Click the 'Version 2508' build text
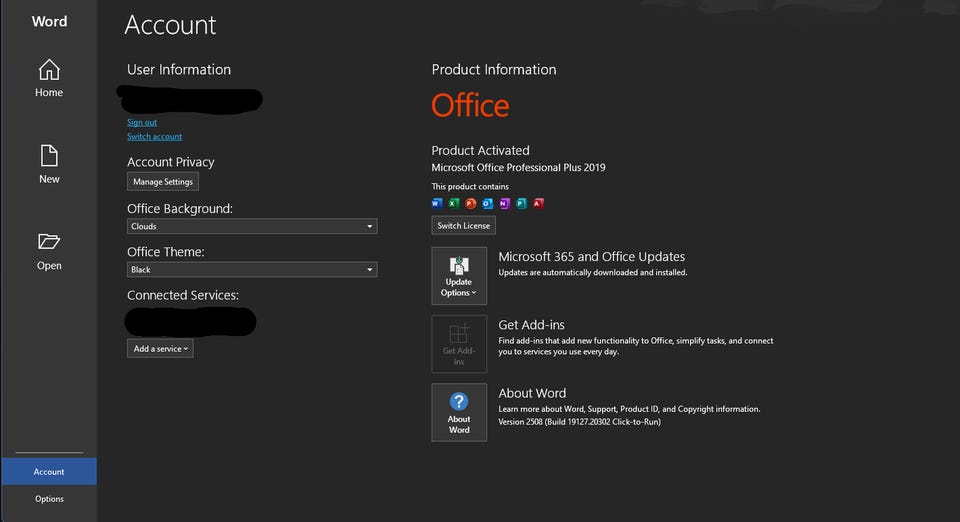The image size is (960, 522). point(580,422)
